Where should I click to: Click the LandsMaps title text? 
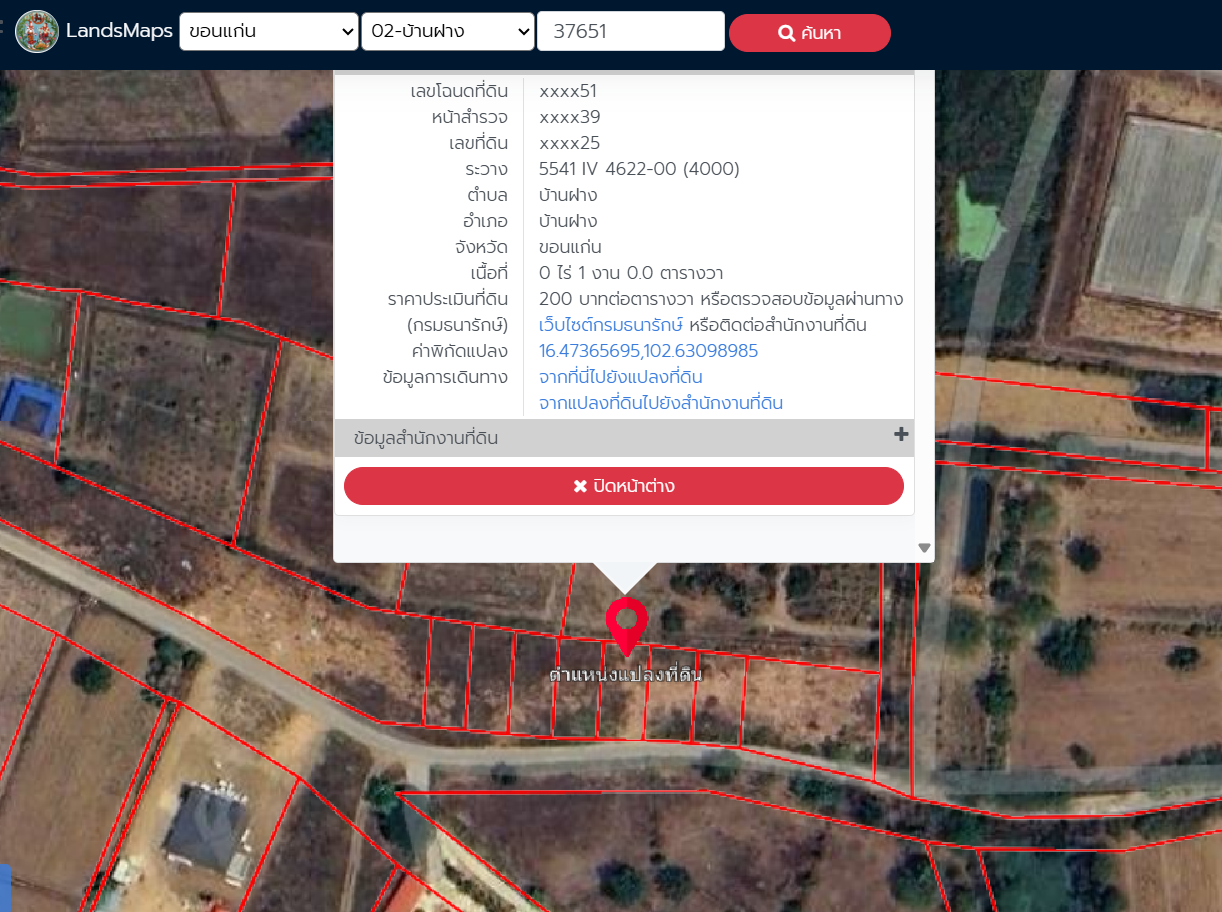(x=119, y=32)
